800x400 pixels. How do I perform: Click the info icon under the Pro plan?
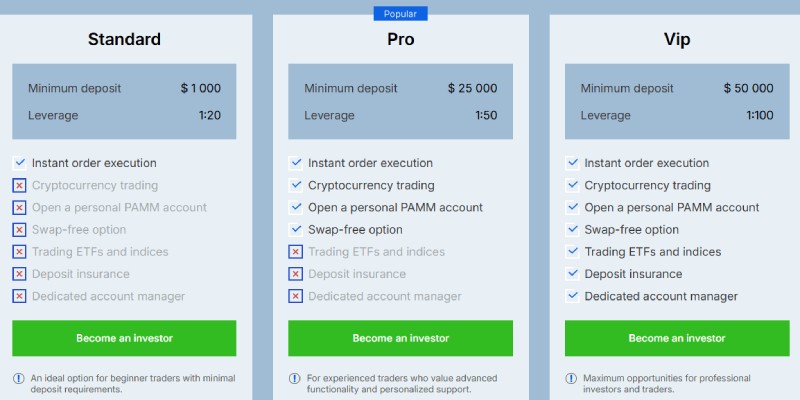pyautogui.click(x=295, y=379)
